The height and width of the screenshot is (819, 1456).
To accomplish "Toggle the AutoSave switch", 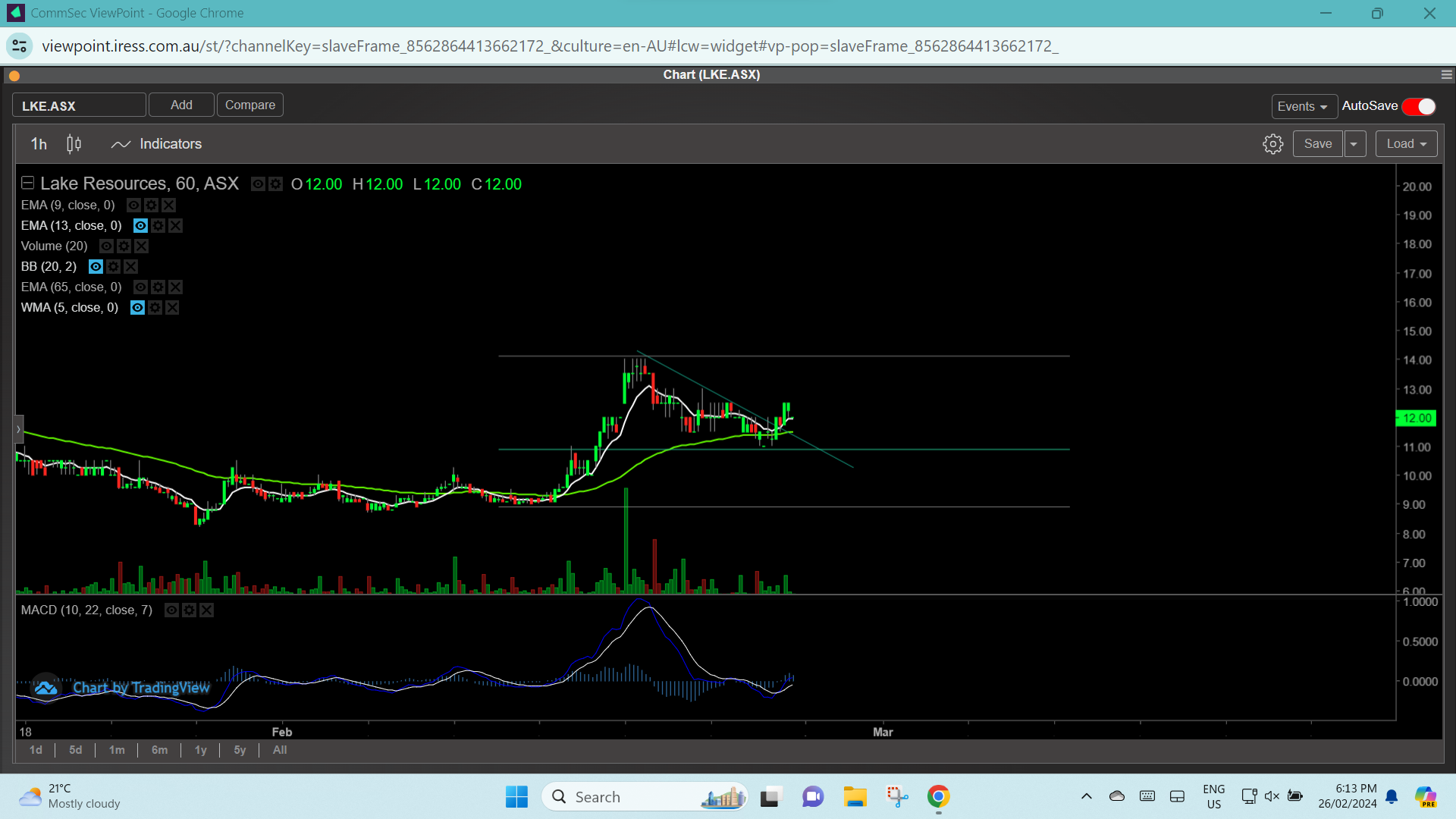I will 1419,107.
